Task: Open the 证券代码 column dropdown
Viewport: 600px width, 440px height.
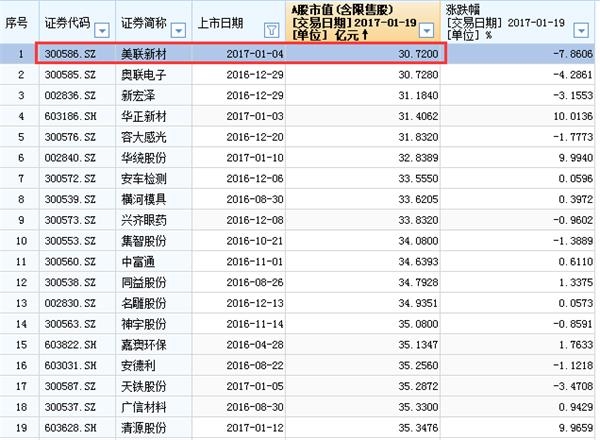Action: (x=102, y=30)
